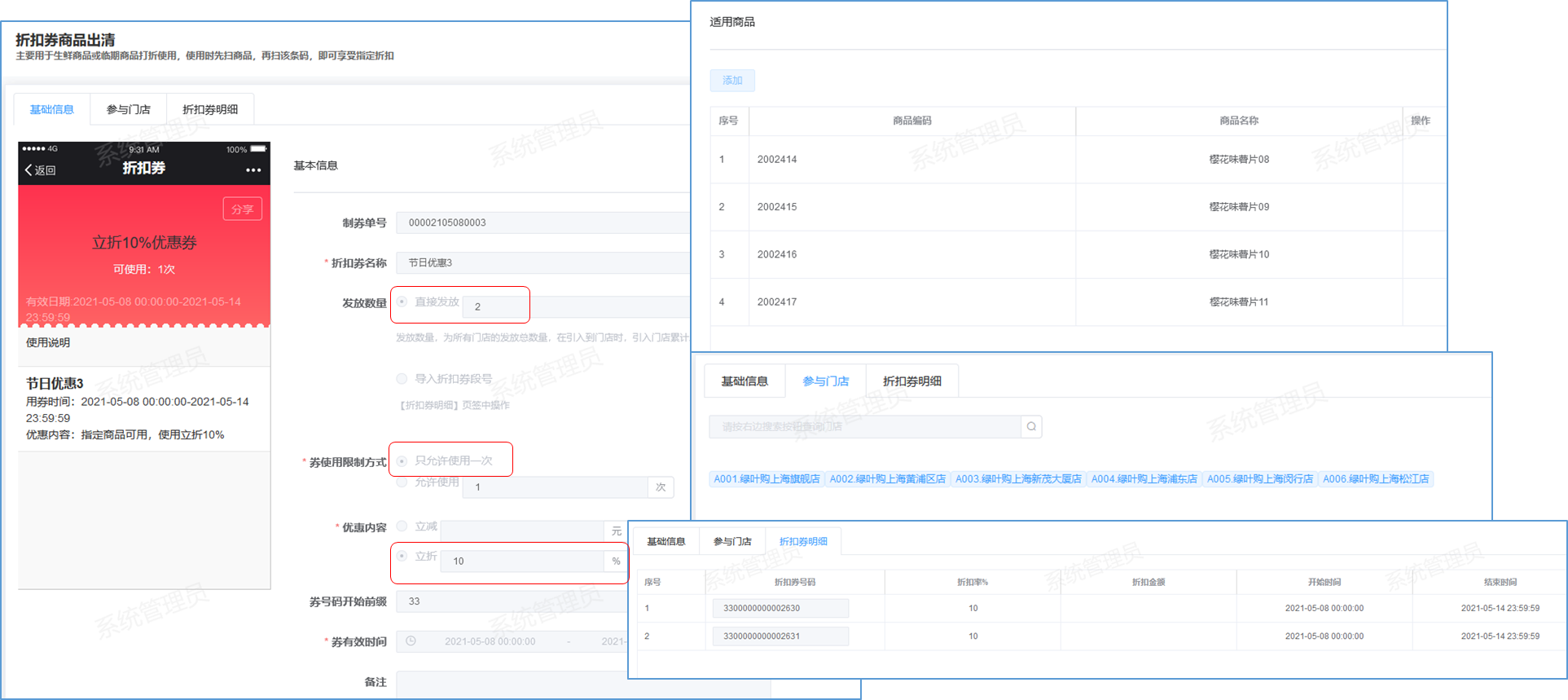Click store tag A006.绿叶购上海松江店

coord(1376,479)
